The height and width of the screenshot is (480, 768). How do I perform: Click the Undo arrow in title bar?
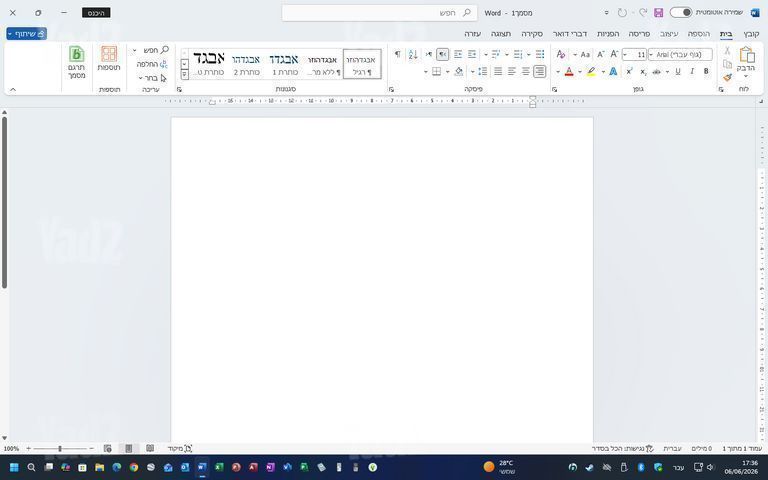[x=643, y=13]
